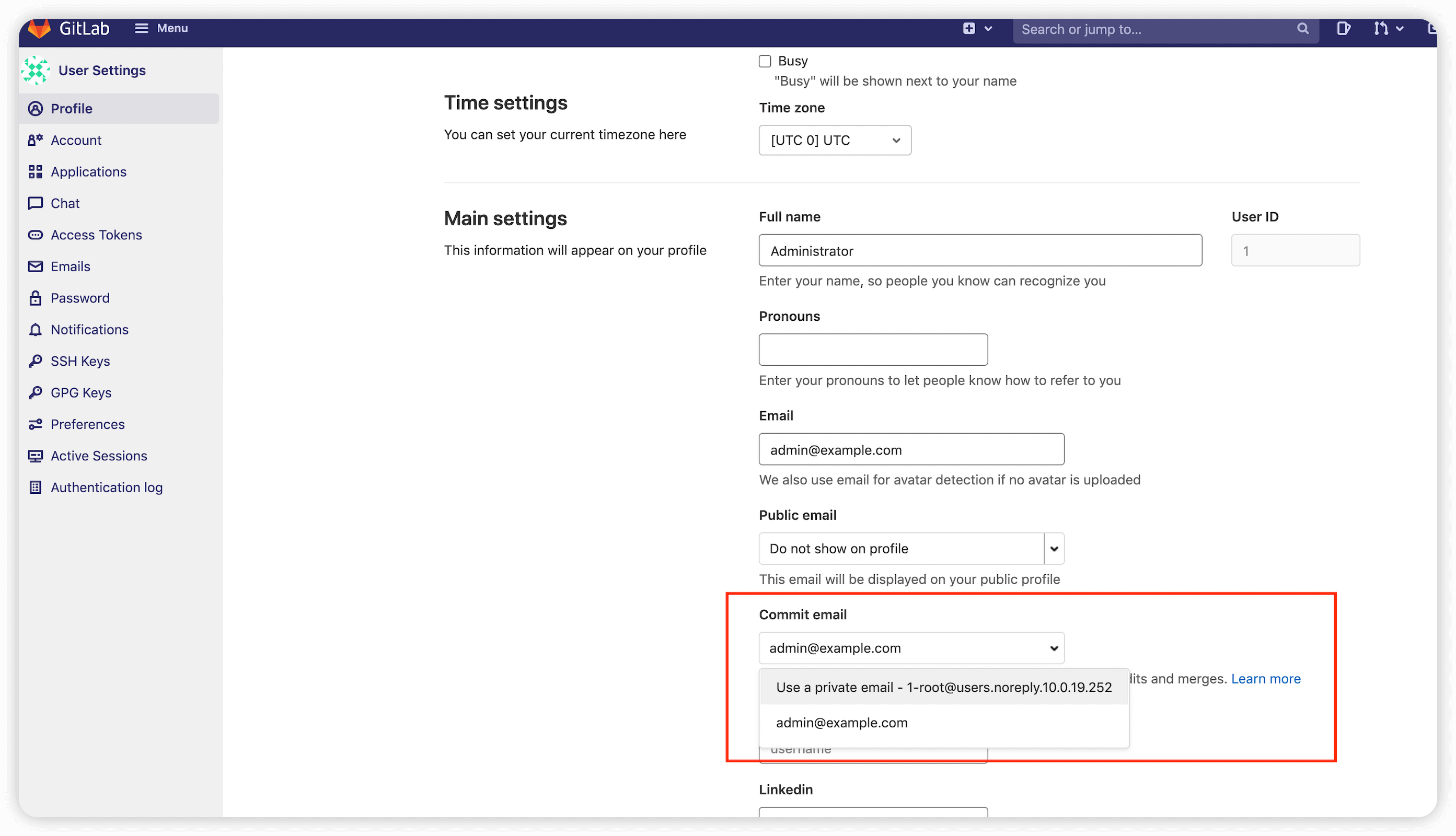Expand the Time zone dropdown
The height and width of the screenshot is (836, 1456).
[834, 140]
